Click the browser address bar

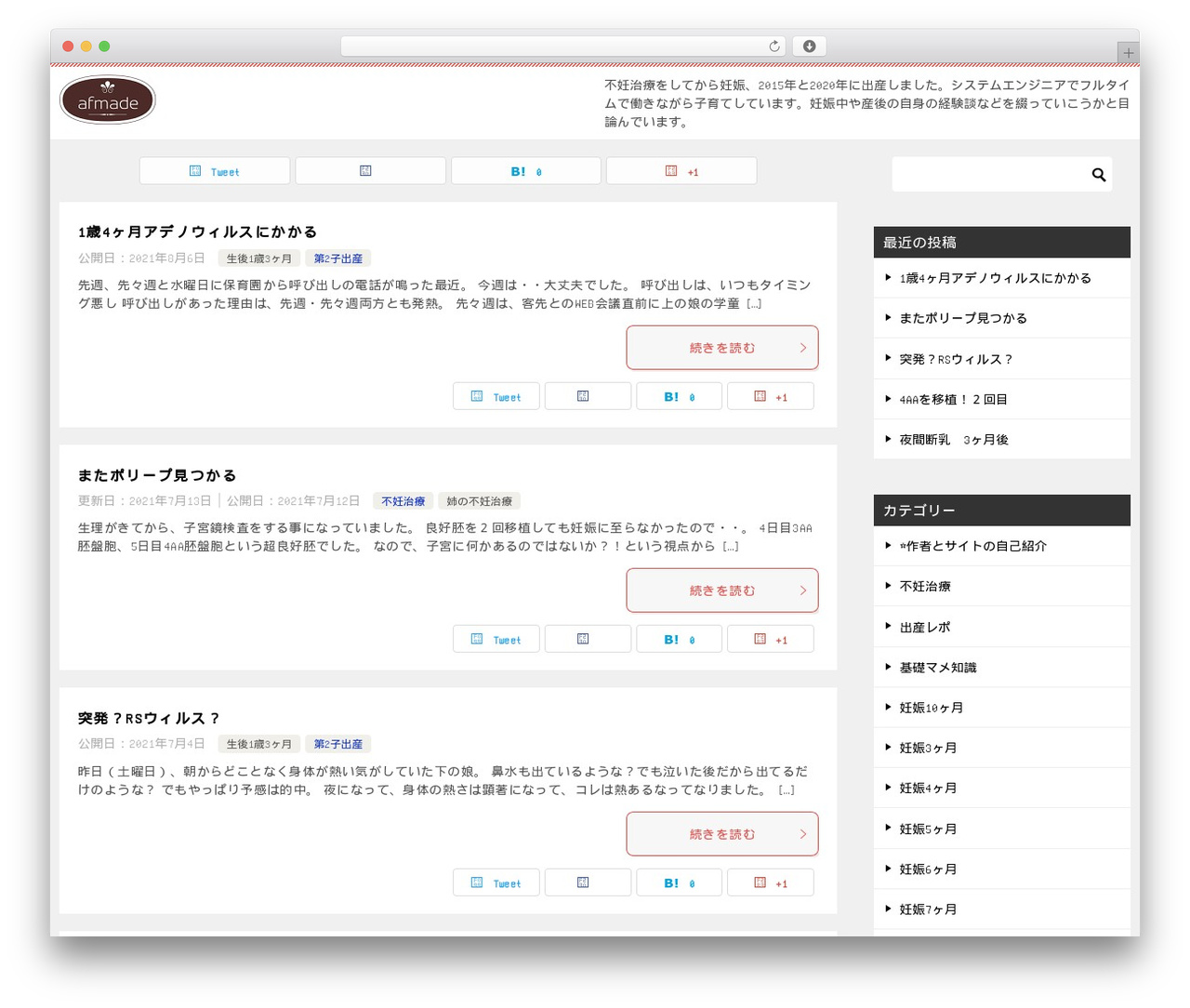coord(563,46)
